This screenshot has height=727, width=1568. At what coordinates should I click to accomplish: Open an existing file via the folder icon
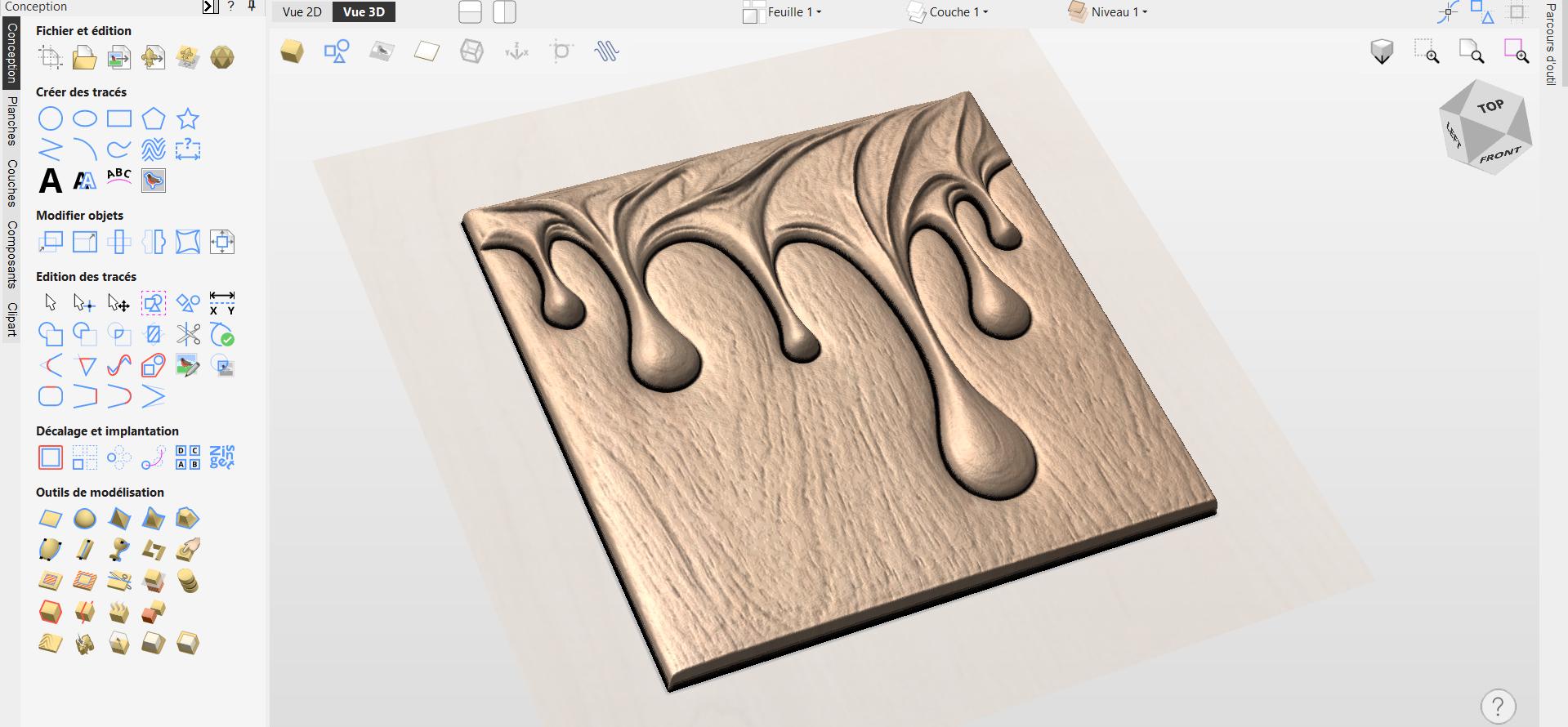coord(85,57)
